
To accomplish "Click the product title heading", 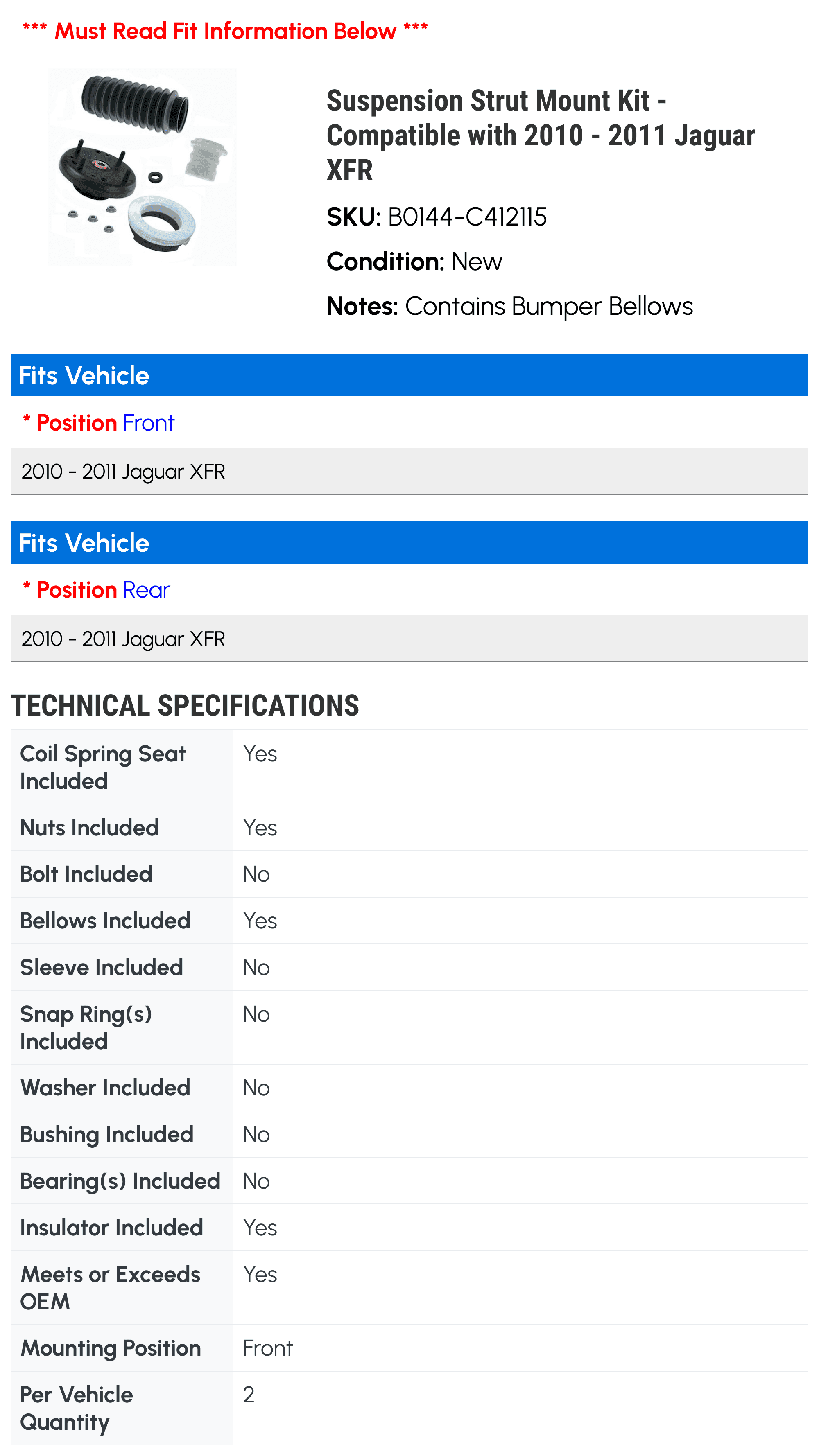I will click(x=541, y=135).
